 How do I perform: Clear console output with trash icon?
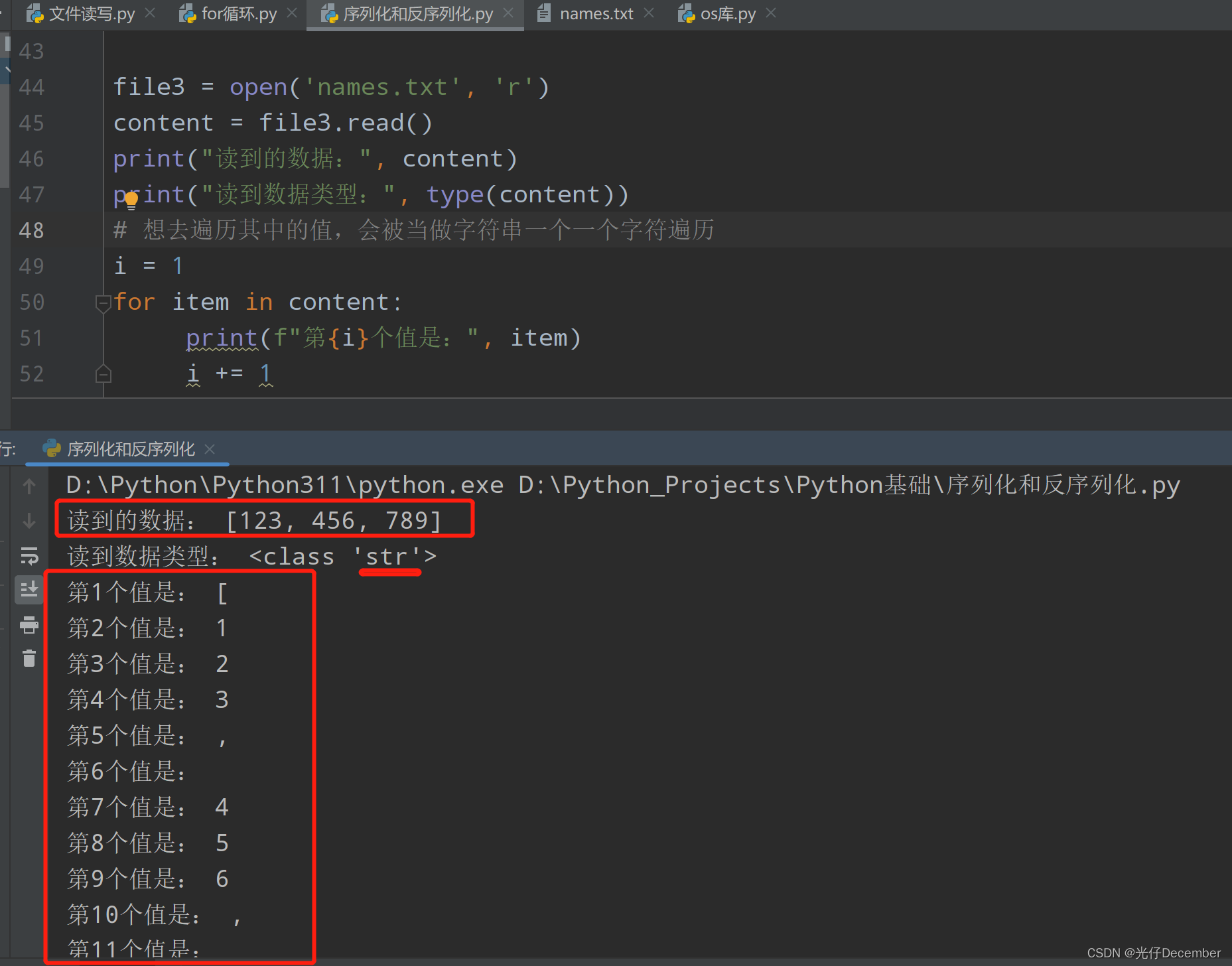point(29,659)
